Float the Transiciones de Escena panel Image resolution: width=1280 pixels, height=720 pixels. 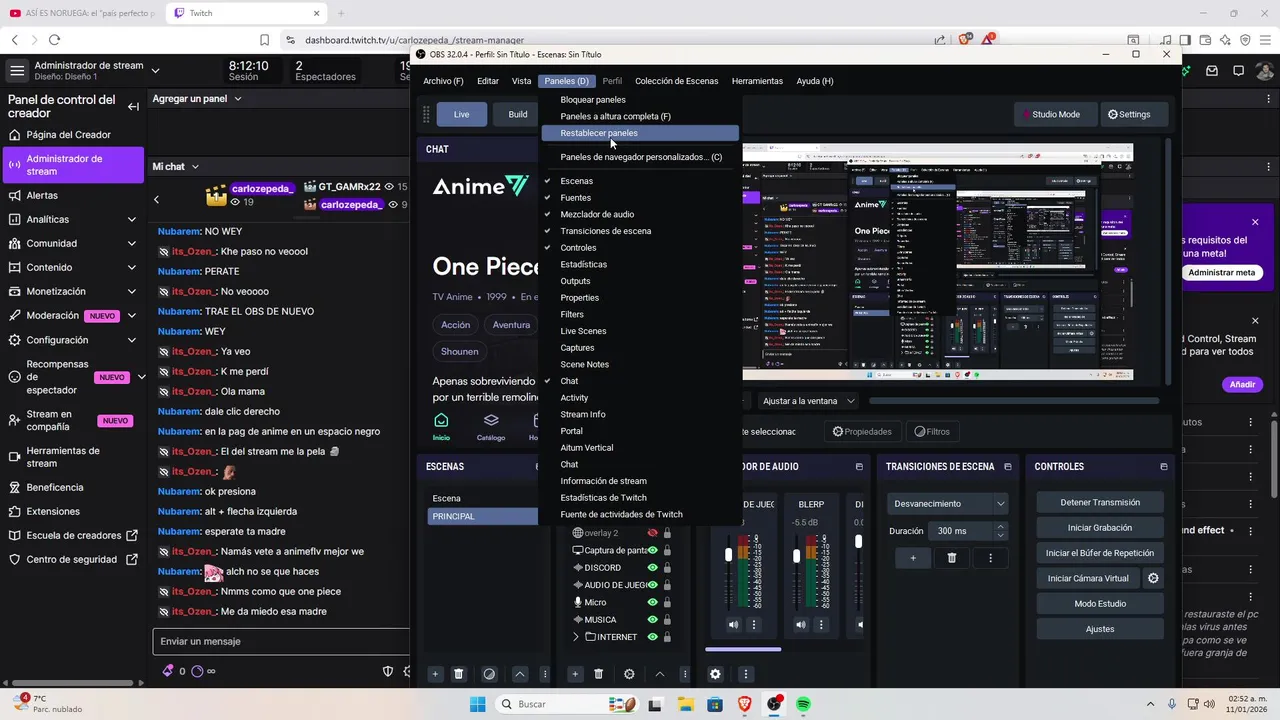pos(1008,467)
